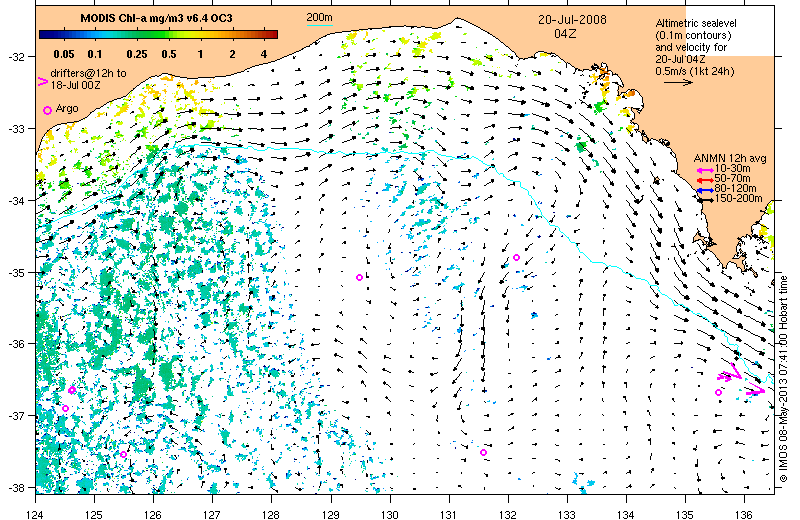Click the '0.5' color bar tick label

click(169, 54)
